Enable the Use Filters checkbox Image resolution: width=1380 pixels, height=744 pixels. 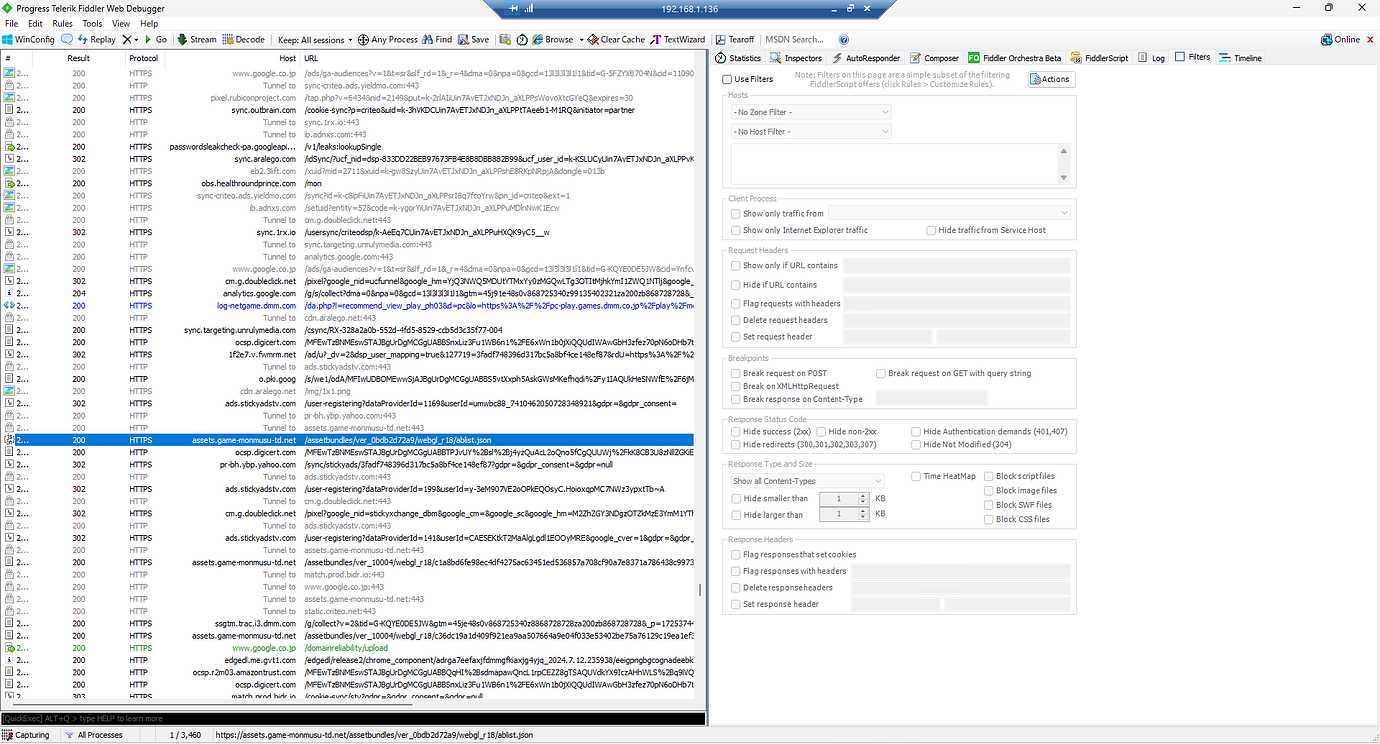point(727,79)
